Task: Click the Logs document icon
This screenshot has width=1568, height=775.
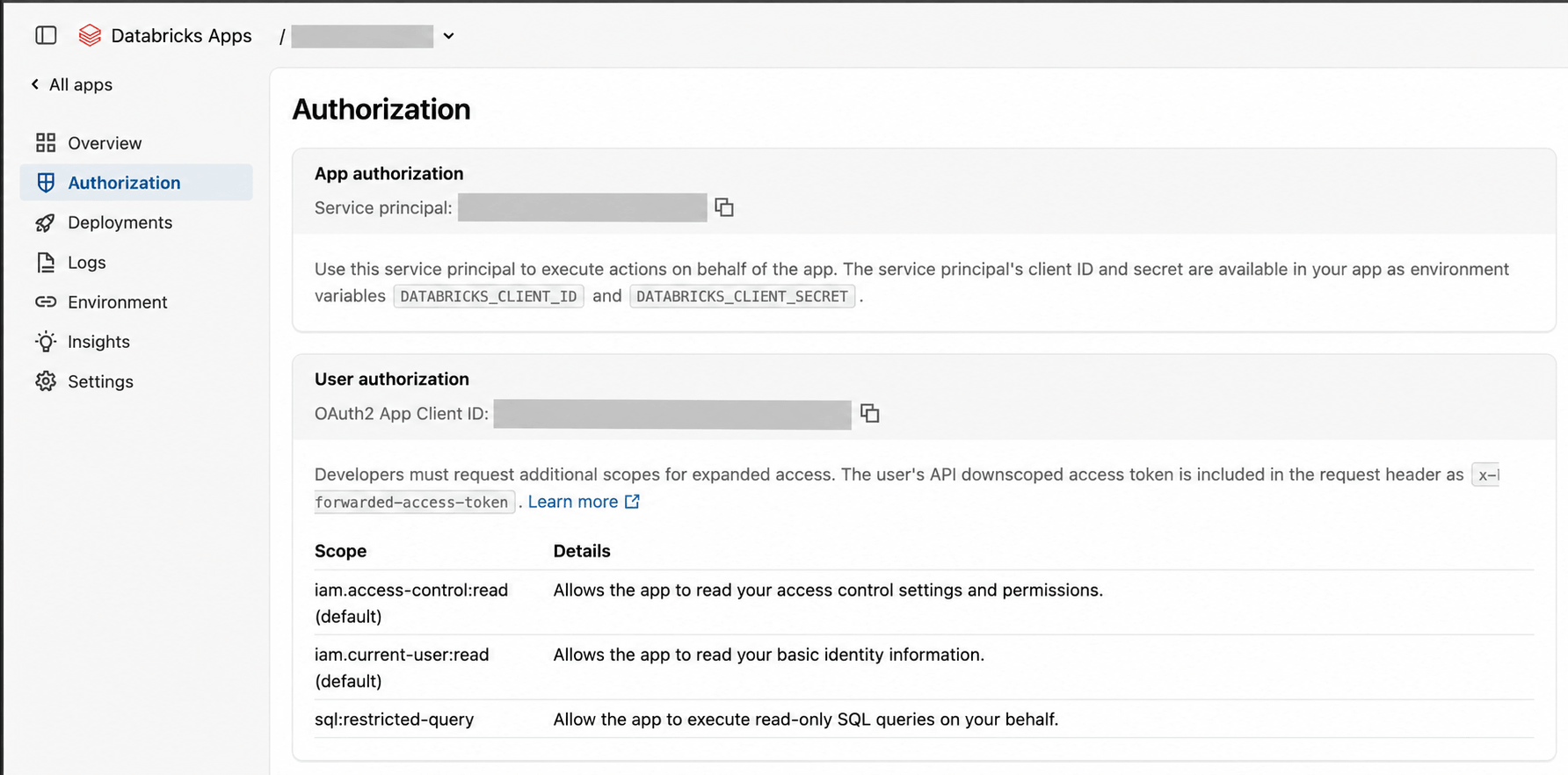Action: pyautogui.click(x=46, y=262)
